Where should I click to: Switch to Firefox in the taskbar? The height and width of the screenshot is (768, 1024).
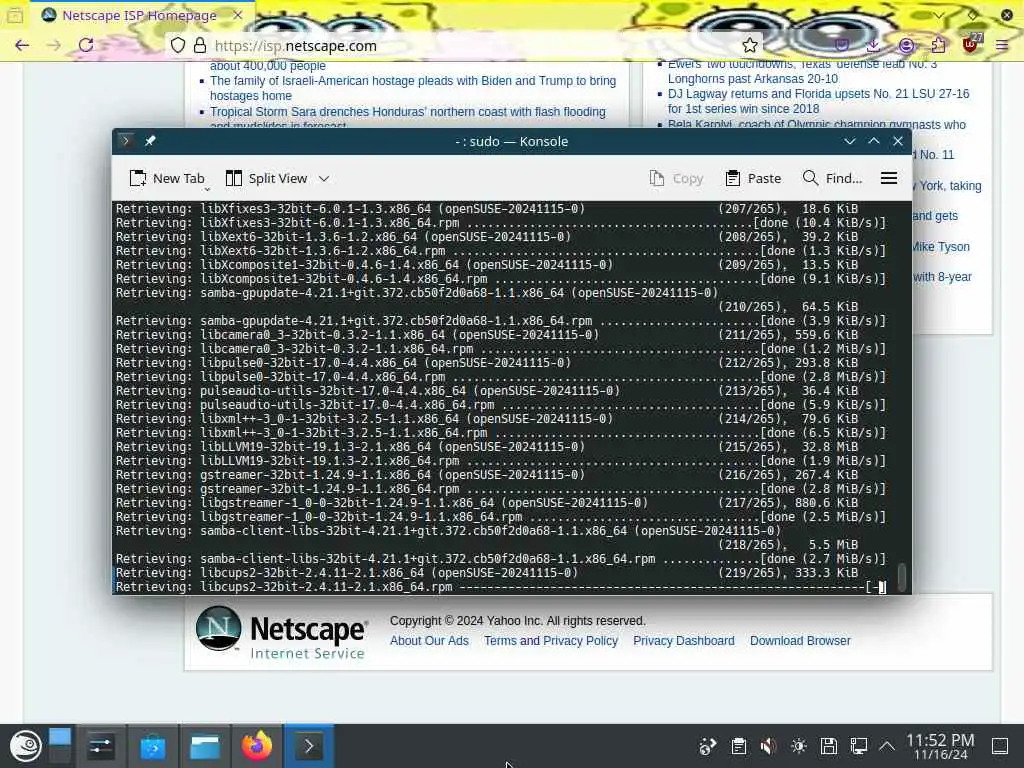pyautogui.click(x=257, y=746)
